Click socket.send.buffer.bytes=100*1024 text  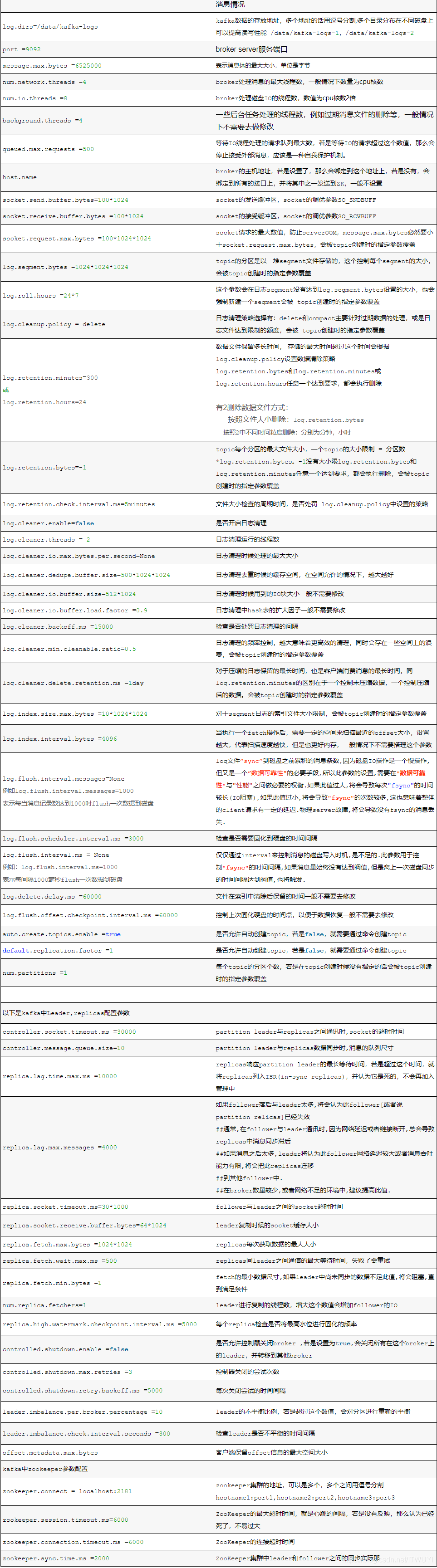pos(65,200)
